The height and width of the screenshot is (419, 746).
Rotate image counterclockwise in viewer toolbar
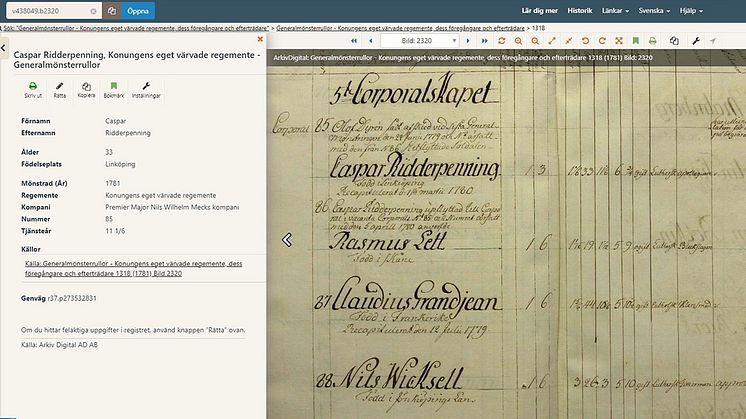tap(584, 41)
